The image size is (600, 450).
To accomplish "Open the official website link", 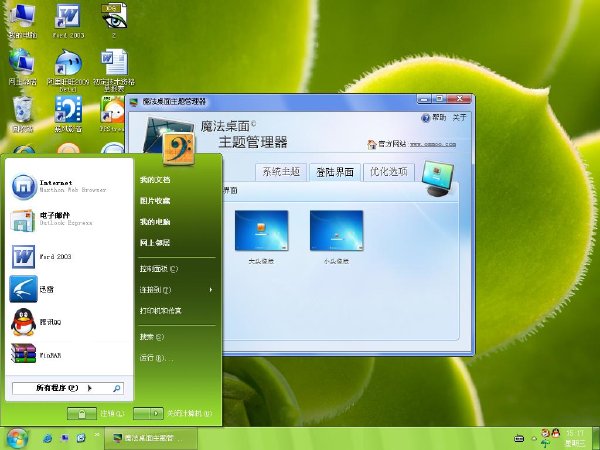I will pyautogui.click(x=432, y=145).
